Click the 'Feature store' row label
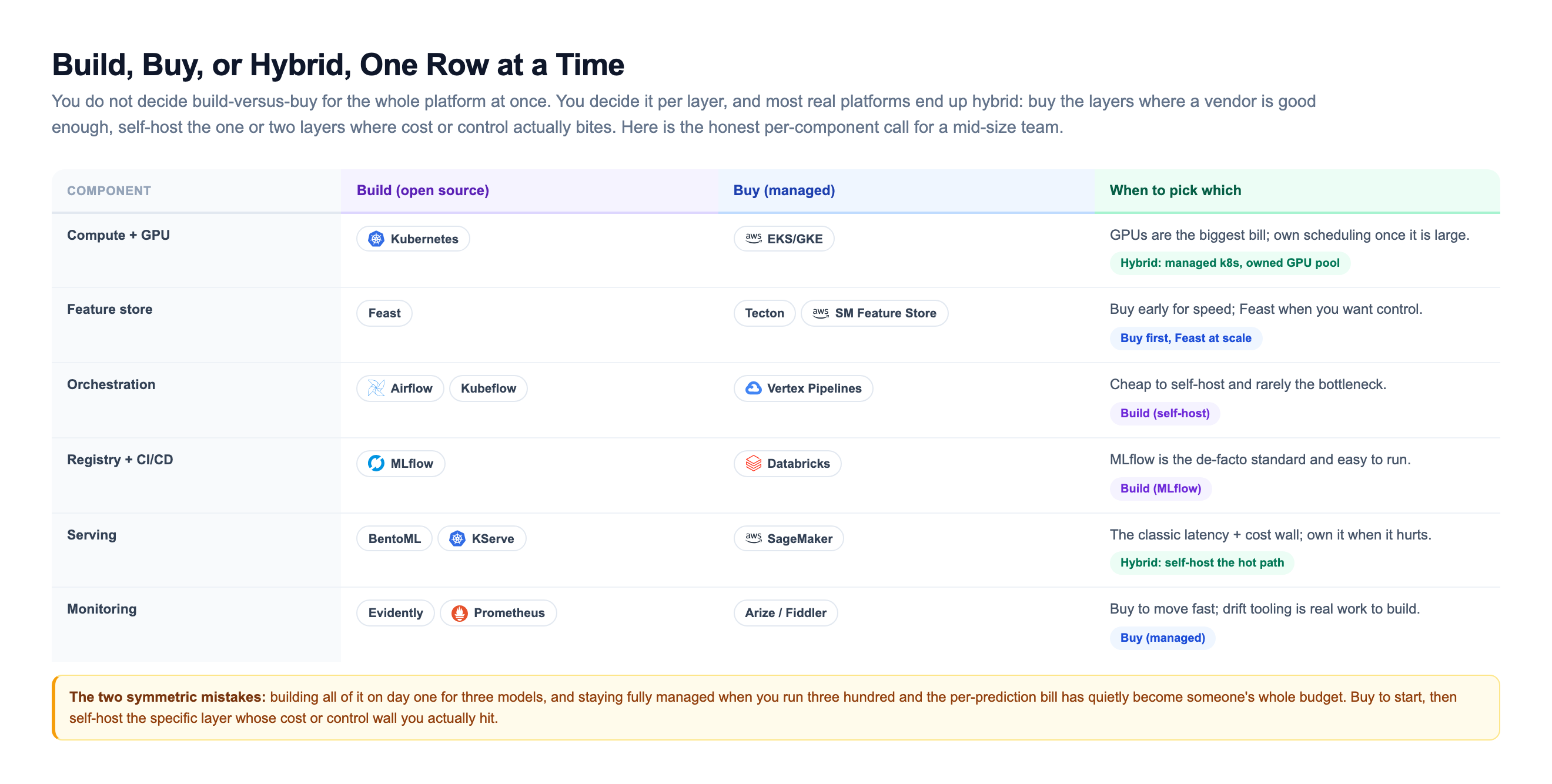Image resolution: width=1552 pixels, height=784 pixels. [x=110, y=310]
